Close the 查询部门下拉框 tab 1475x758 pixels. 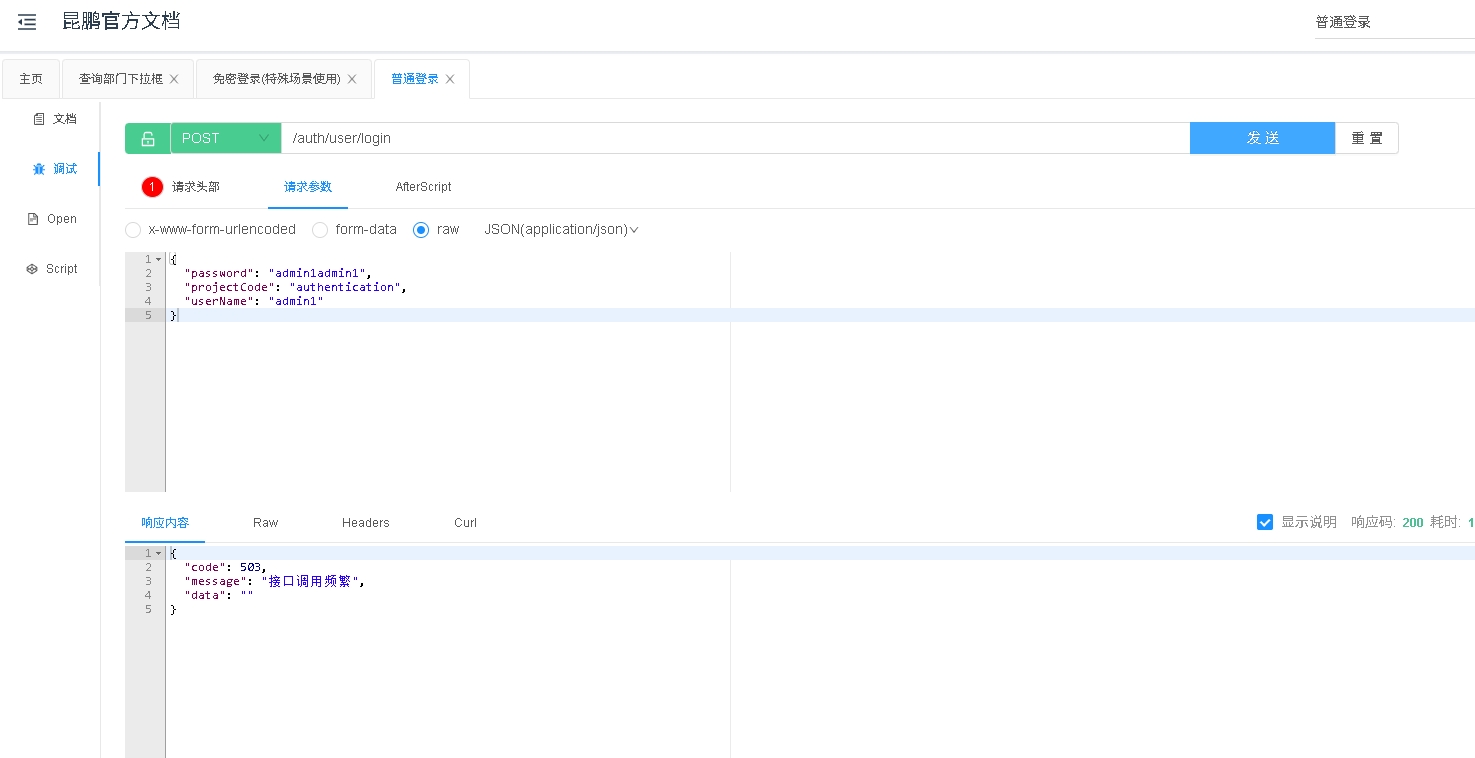tap(174, 79)
